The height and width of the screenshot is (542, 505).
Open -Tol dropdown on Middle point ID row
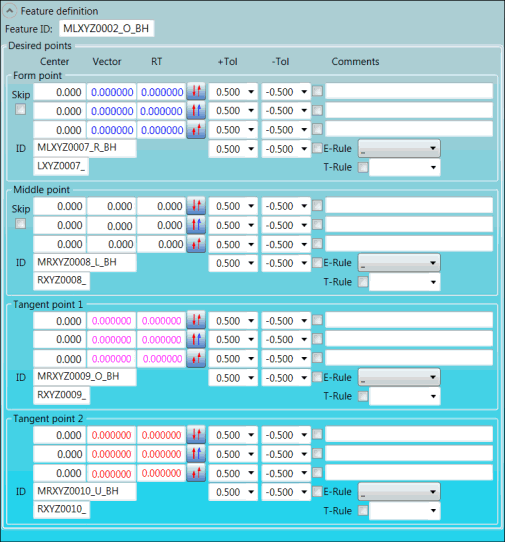coord(286,263)
